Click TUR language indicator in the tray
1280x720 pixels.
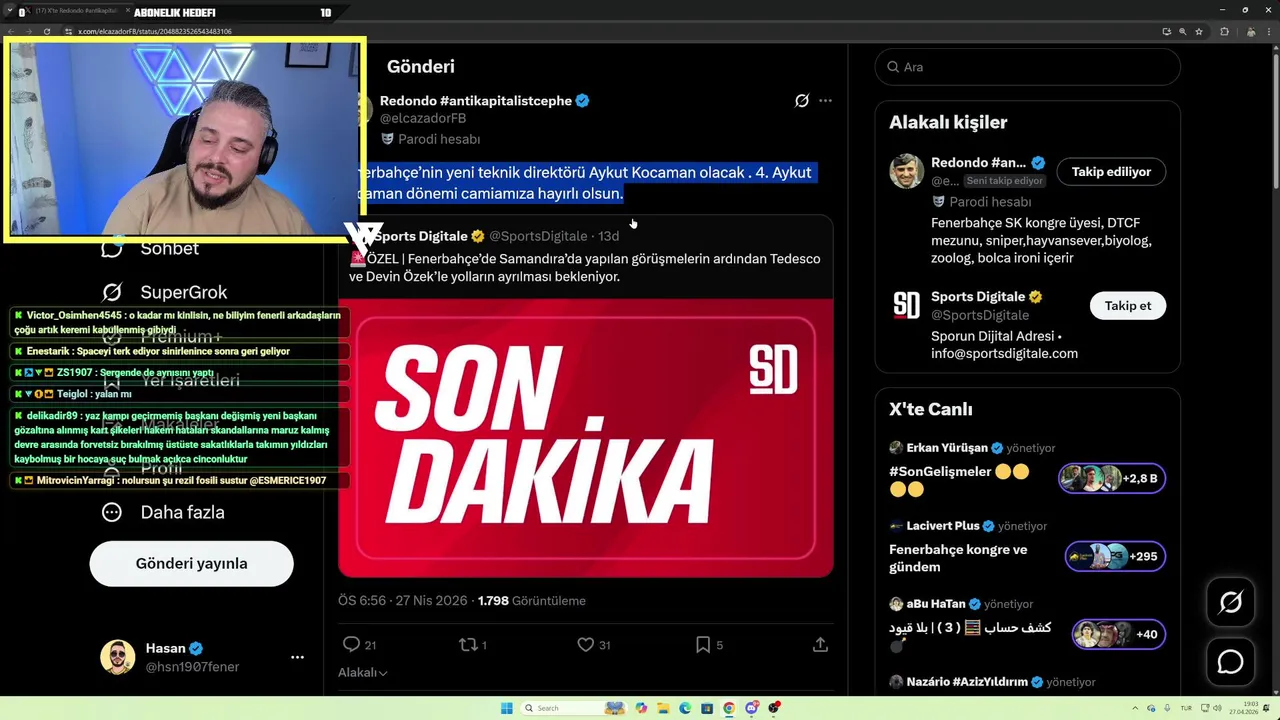pos(1188,708)
